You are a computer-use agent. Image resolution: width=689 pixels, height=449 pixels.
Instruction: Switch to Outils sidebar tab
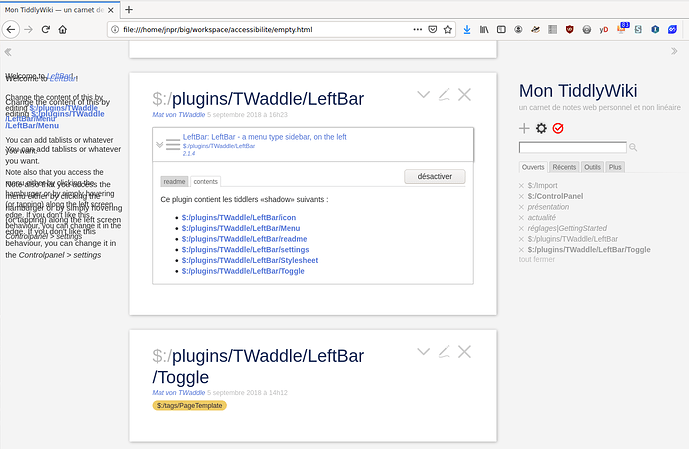592,167
